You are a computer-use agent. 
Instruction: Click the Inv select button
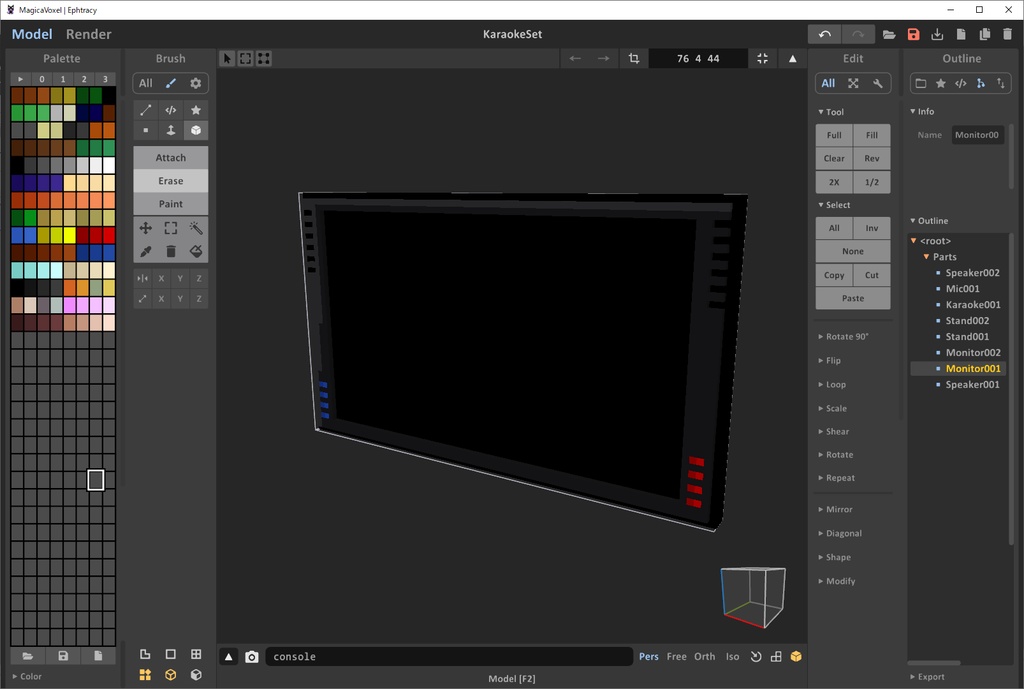[x=872, y=228]
